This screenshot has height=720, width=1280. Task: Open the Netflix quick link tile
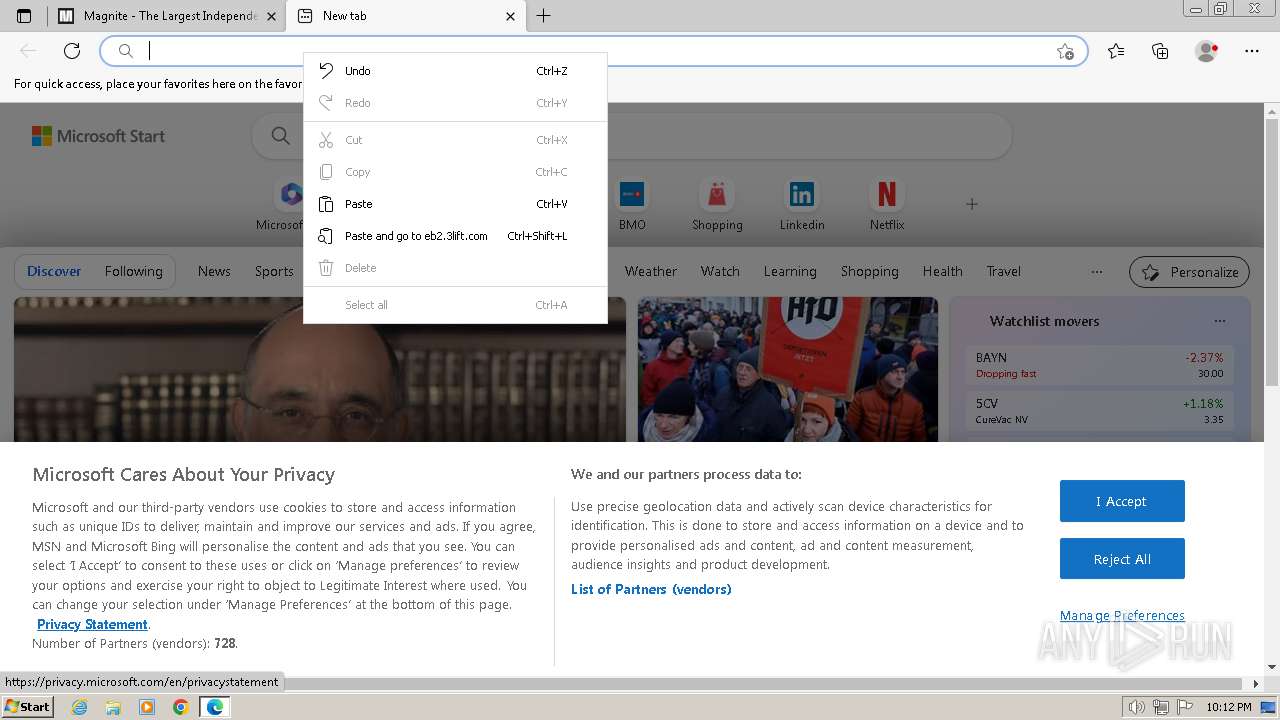click(x=887, y=204)
